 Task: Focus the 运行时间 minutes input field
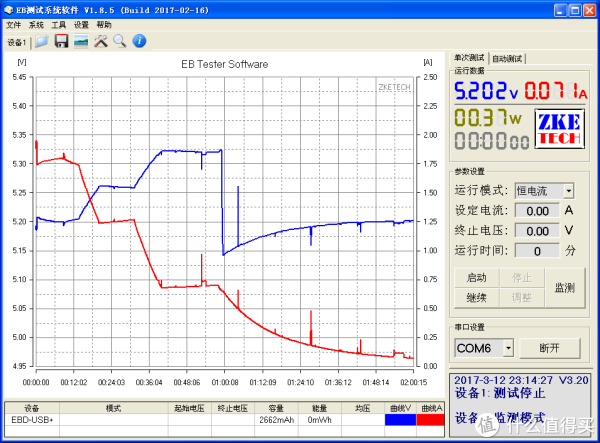tap(537, 251)
